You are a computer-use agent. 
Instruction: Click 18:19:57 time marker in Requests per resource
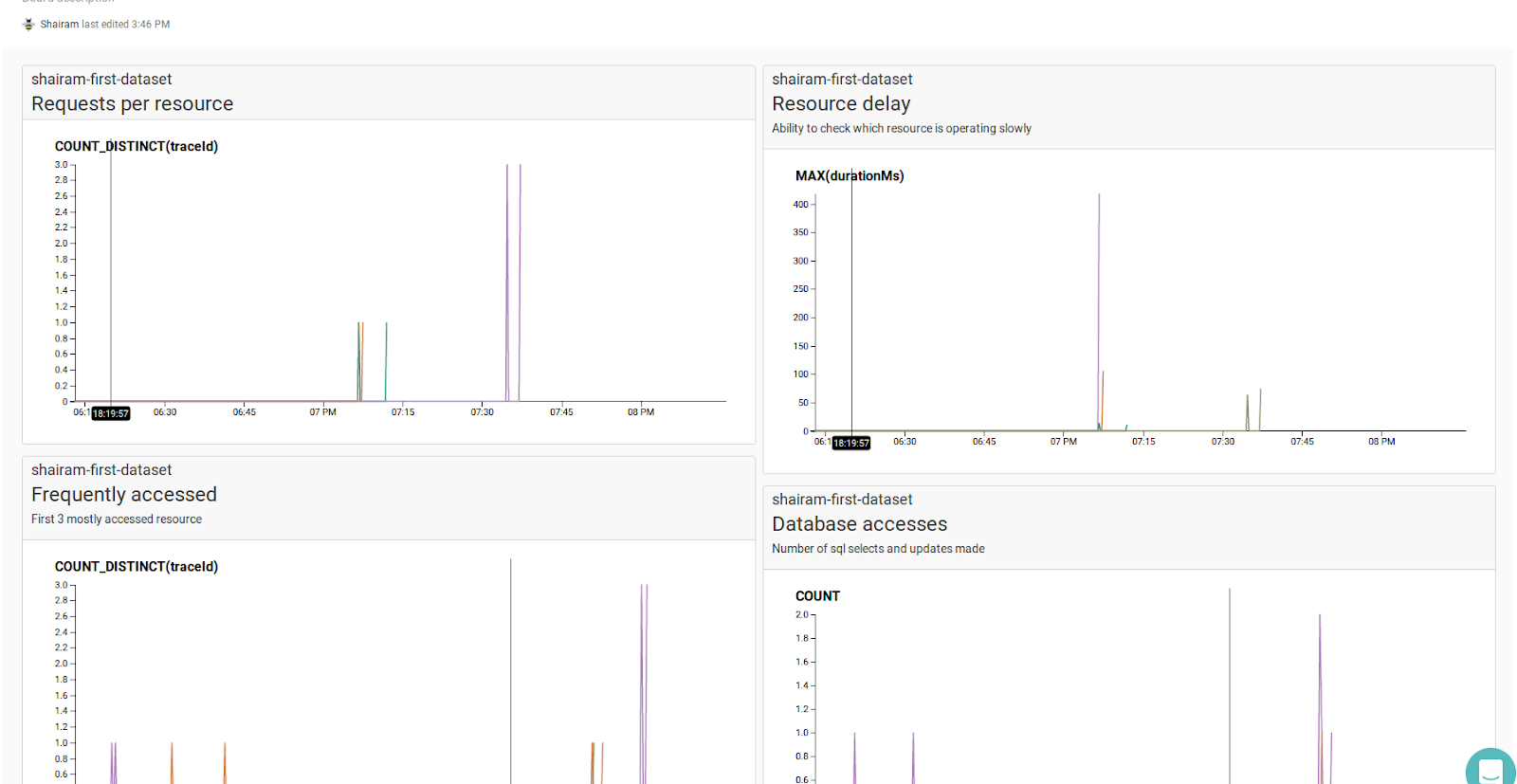[111, 414]
